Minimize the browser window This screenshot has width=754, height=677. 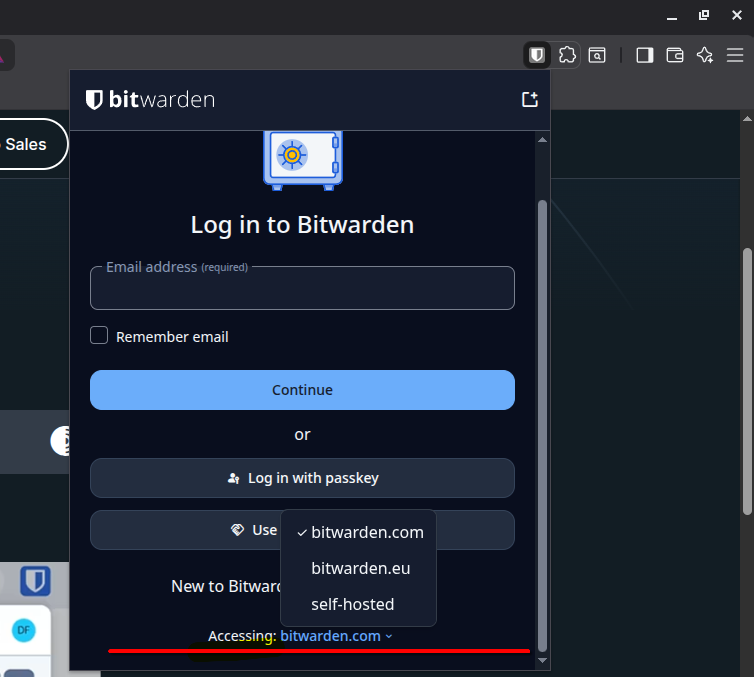coord(672,16)
